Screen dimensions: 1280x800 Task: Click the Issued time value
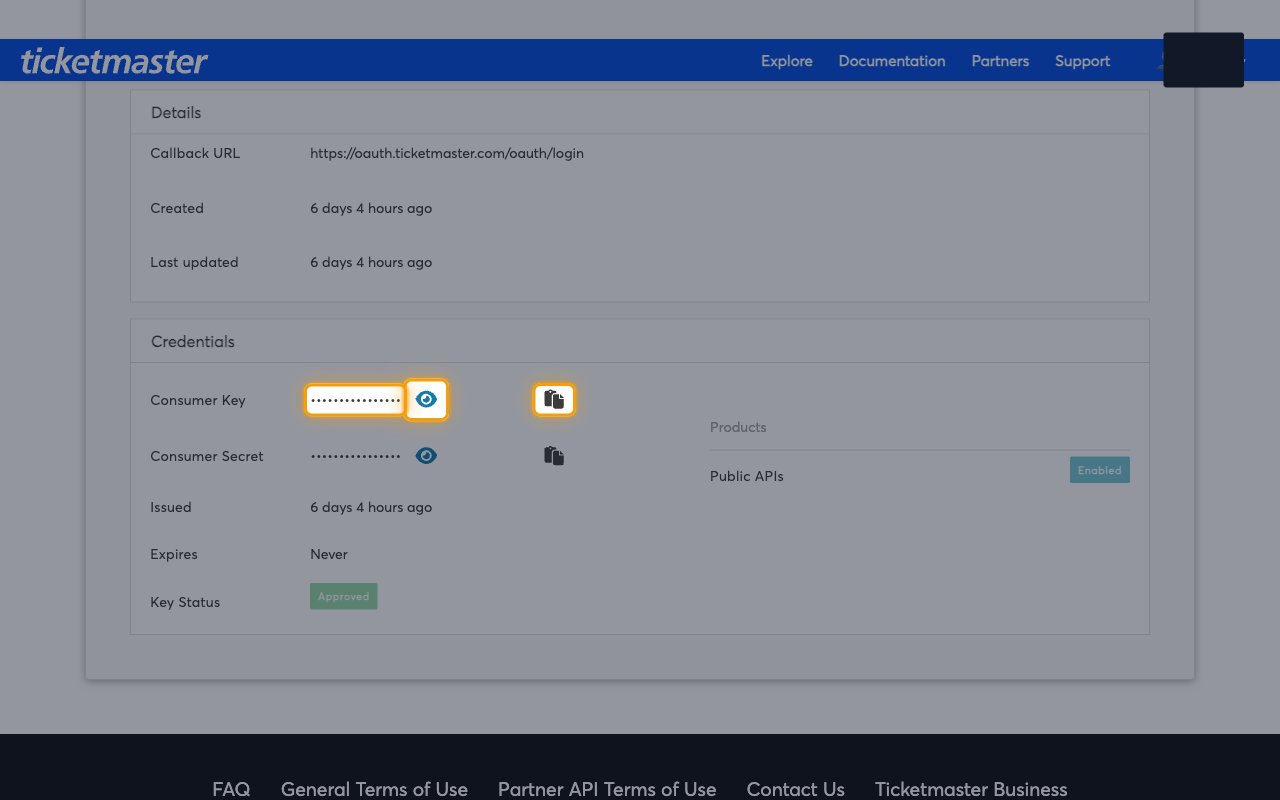(x=371, y=507)
